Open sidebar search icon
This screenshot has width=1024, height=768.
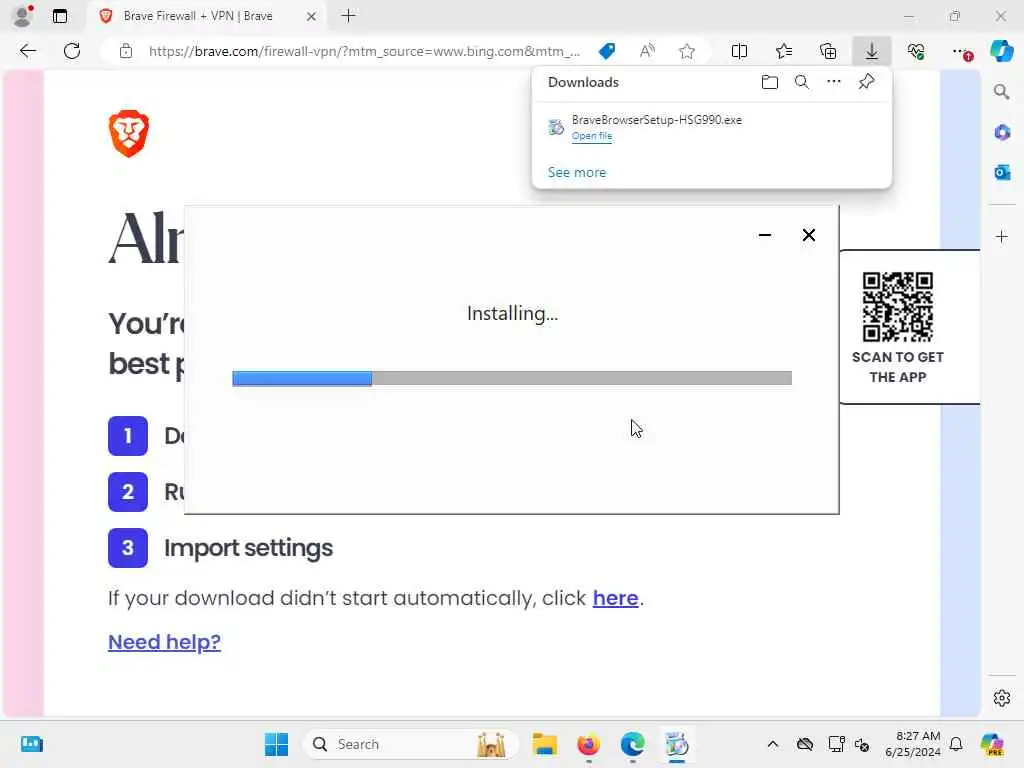pos(1002,92)
